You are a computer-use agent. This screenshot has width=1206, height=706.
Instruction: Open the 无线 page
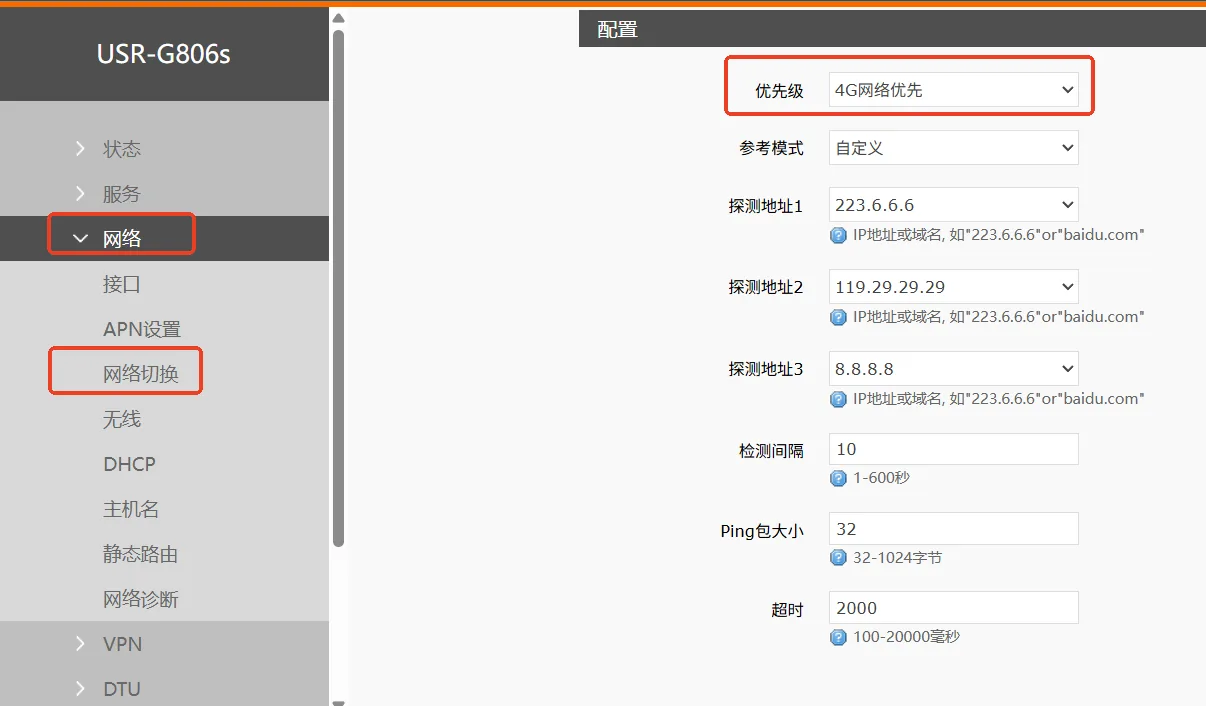click(x=122, y=419)
